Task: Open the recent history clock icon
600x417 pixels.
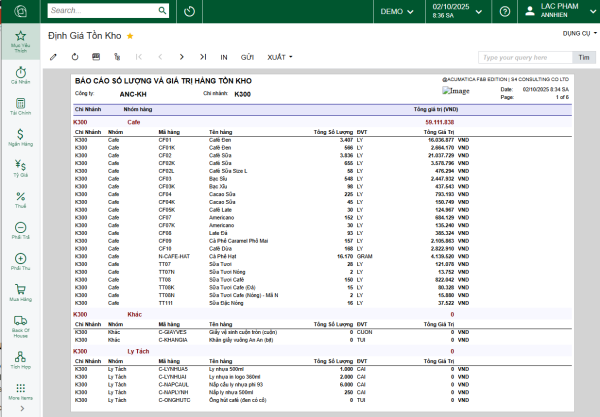Action: [x=190, y=11]
